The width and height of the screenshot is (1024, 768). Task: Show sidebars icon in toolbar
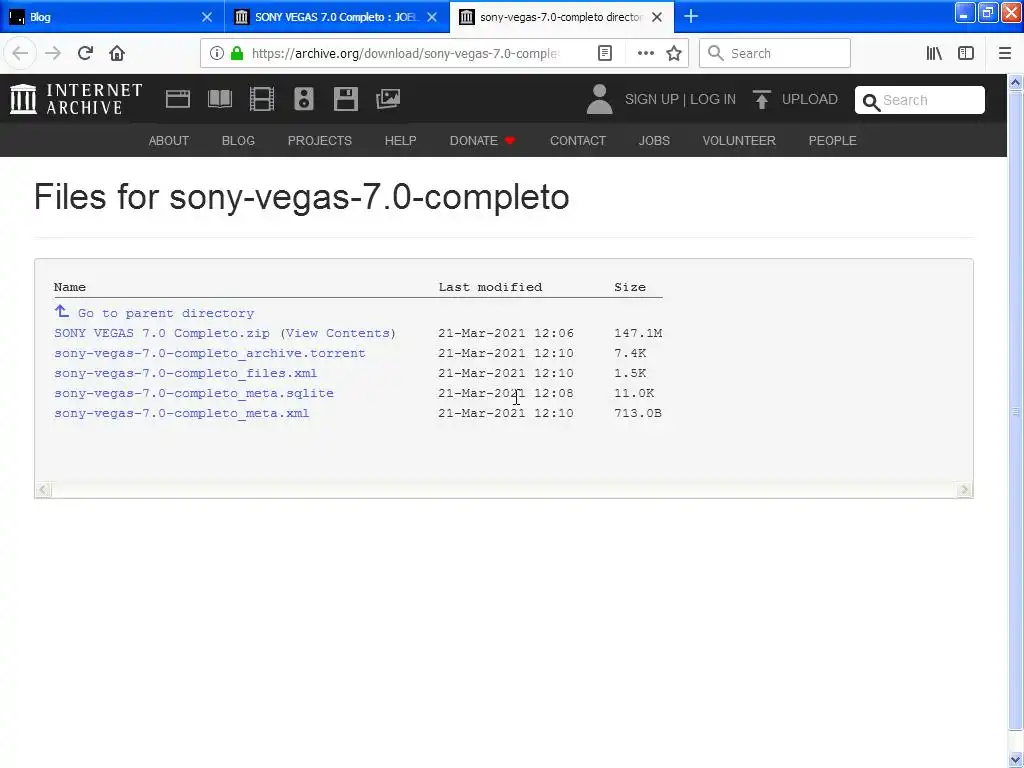click(x=966, y=53)
